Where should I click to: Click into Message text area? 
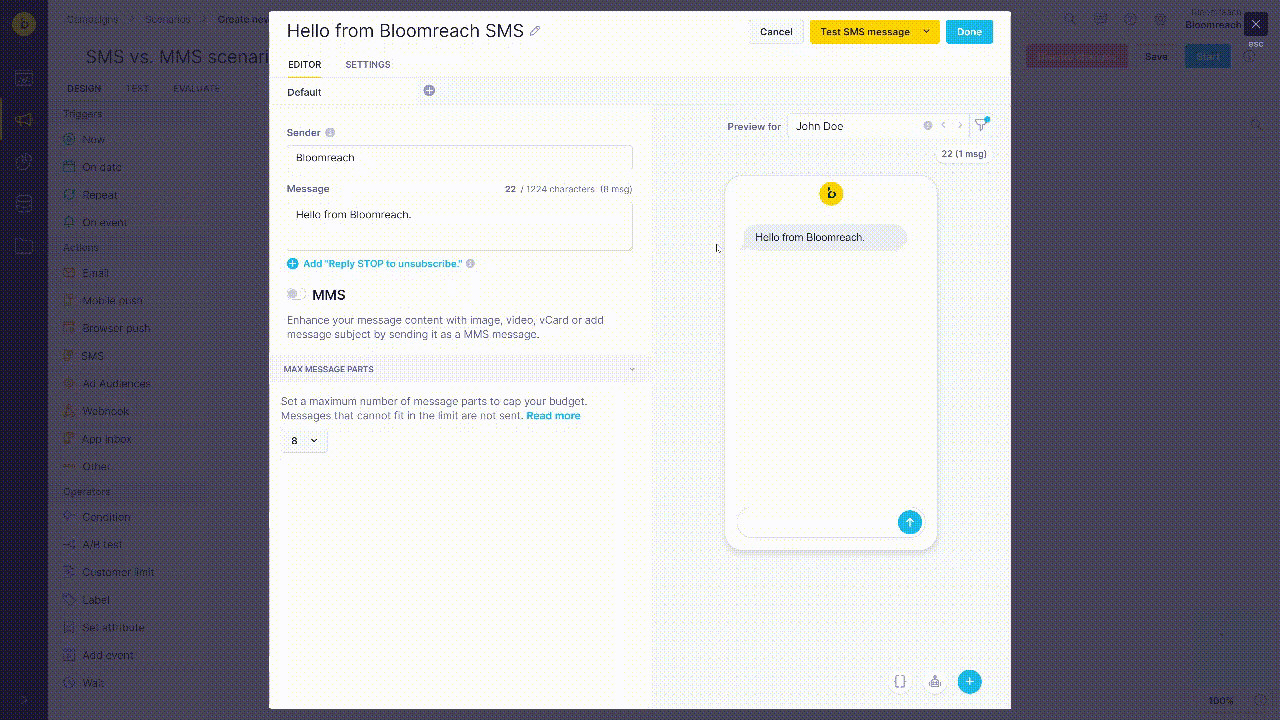coord(459,226)
